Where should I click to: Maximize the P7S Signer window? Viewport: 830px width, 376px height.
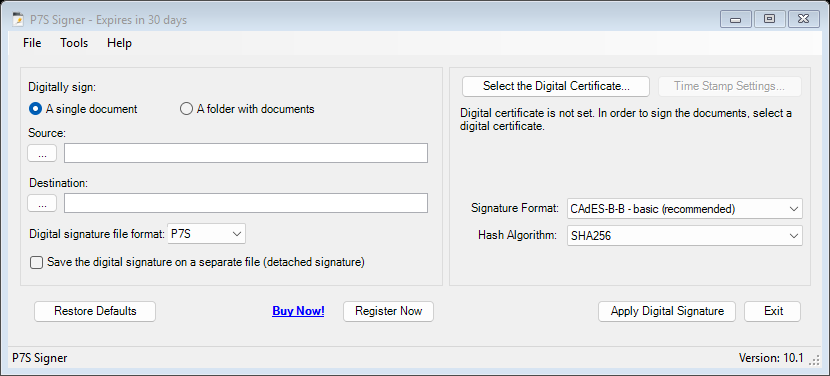pos(769,20)
